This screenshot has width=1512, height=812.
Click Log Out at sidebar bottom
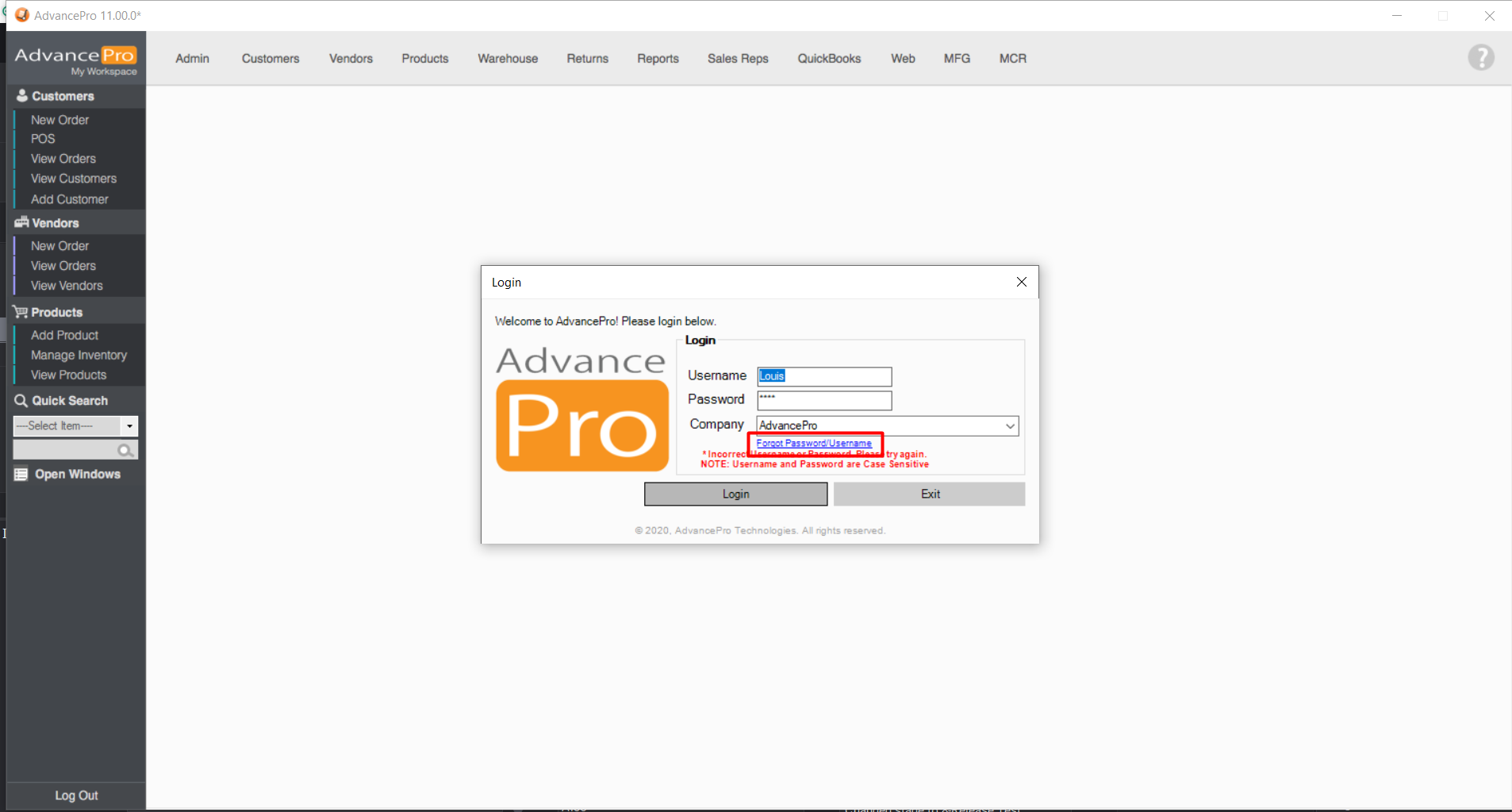tap(76, 795)
